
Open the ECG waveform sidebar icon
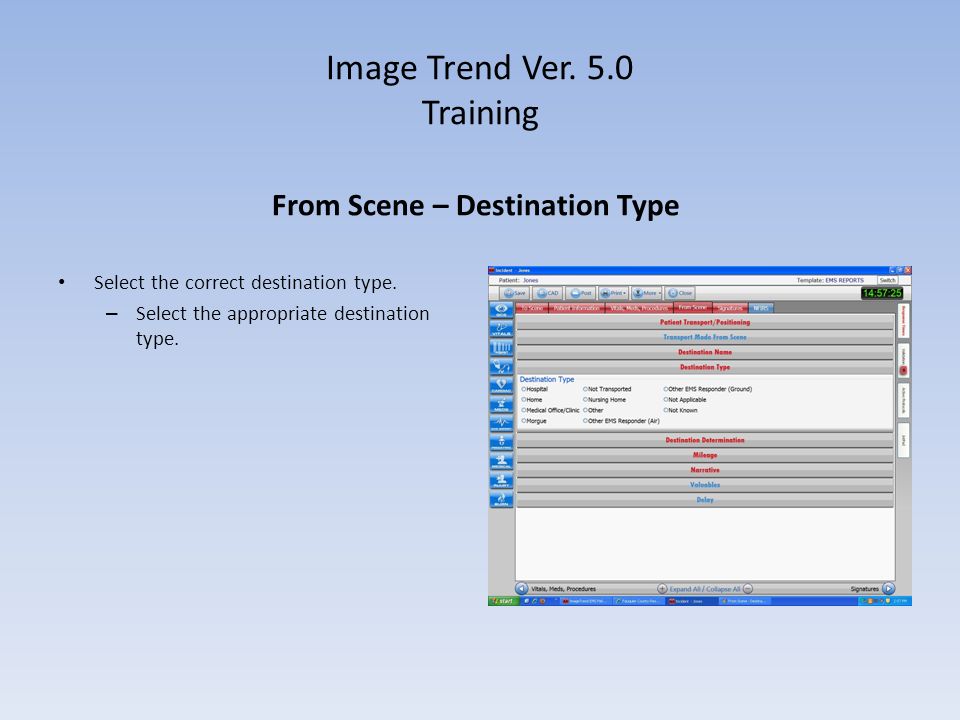click(x=501, y=423)
